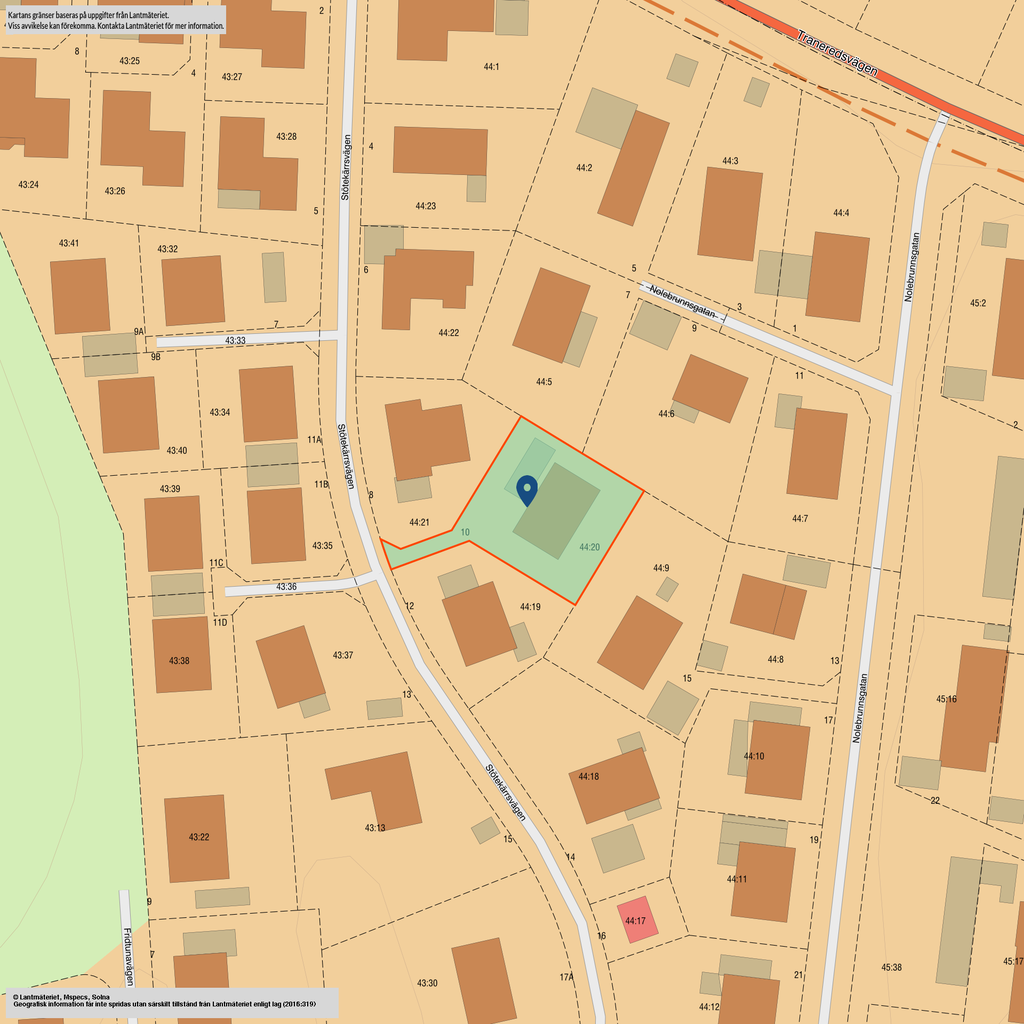Select the Traneredsvägen road label
1024x1024 pixels.
(x=837, y=53)
